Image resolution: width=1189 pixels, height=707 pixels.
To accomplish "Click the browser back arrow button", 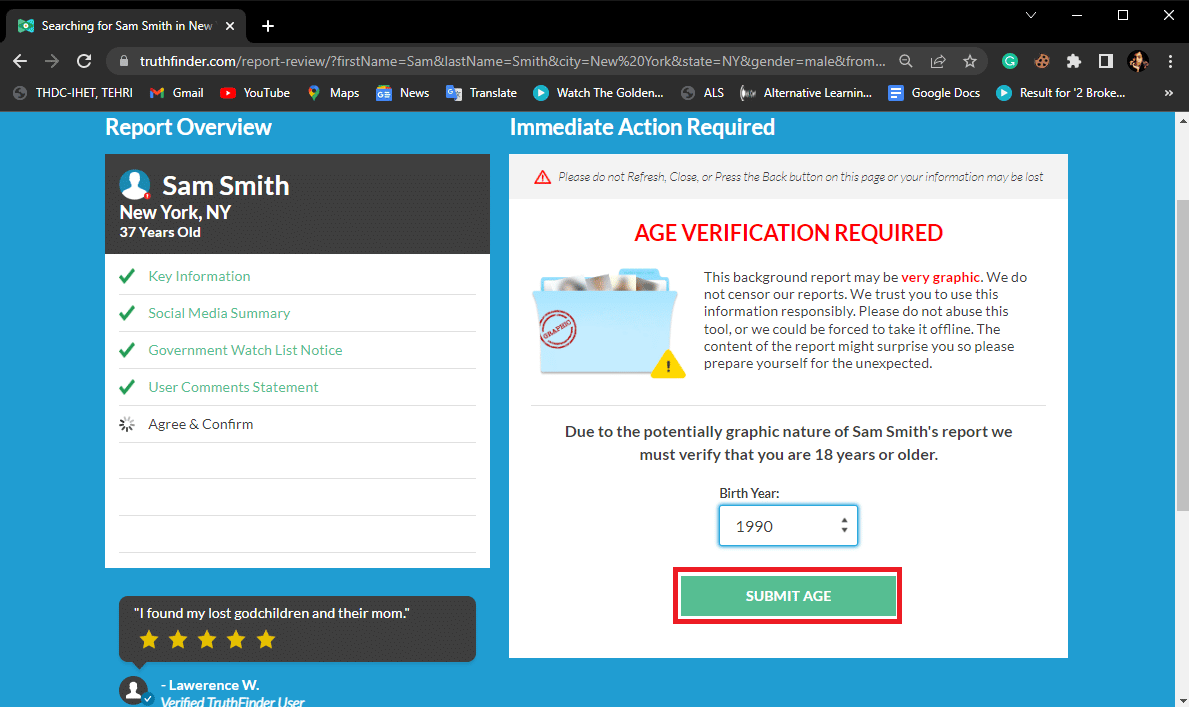I will coord(20,61).
